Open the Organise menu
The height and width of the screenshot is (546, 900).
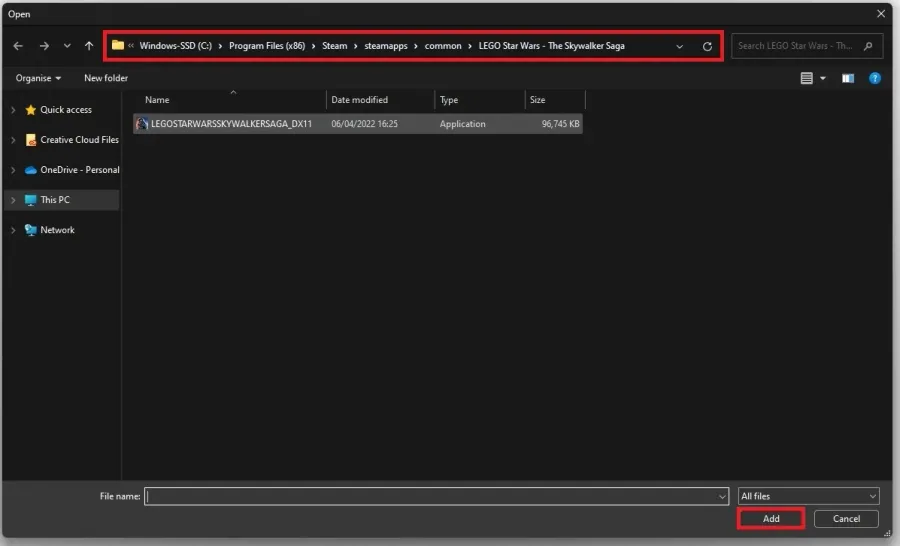pyautogui.click(x=38, y=78)
